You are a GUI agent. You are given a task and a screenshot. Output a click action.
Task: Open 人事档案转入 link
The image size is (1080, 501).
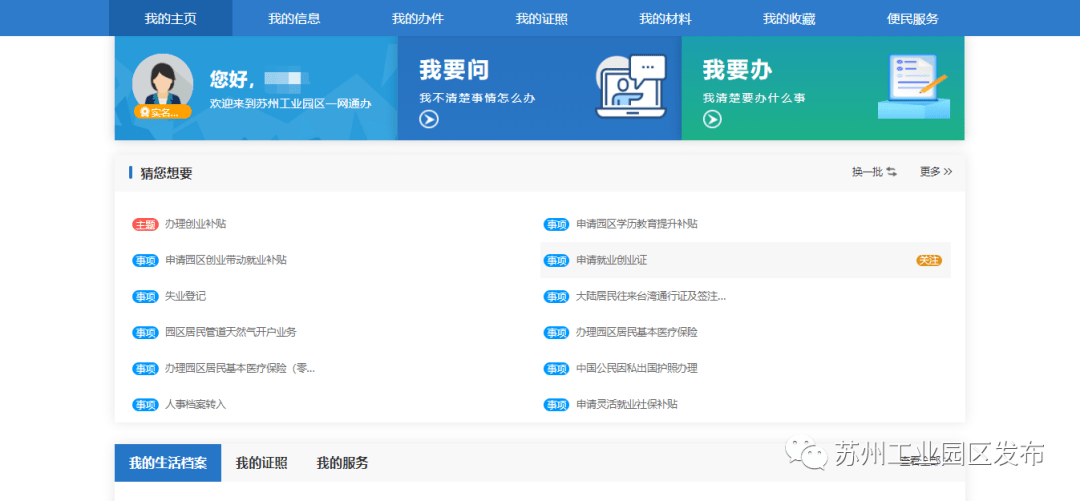[196, 404]
